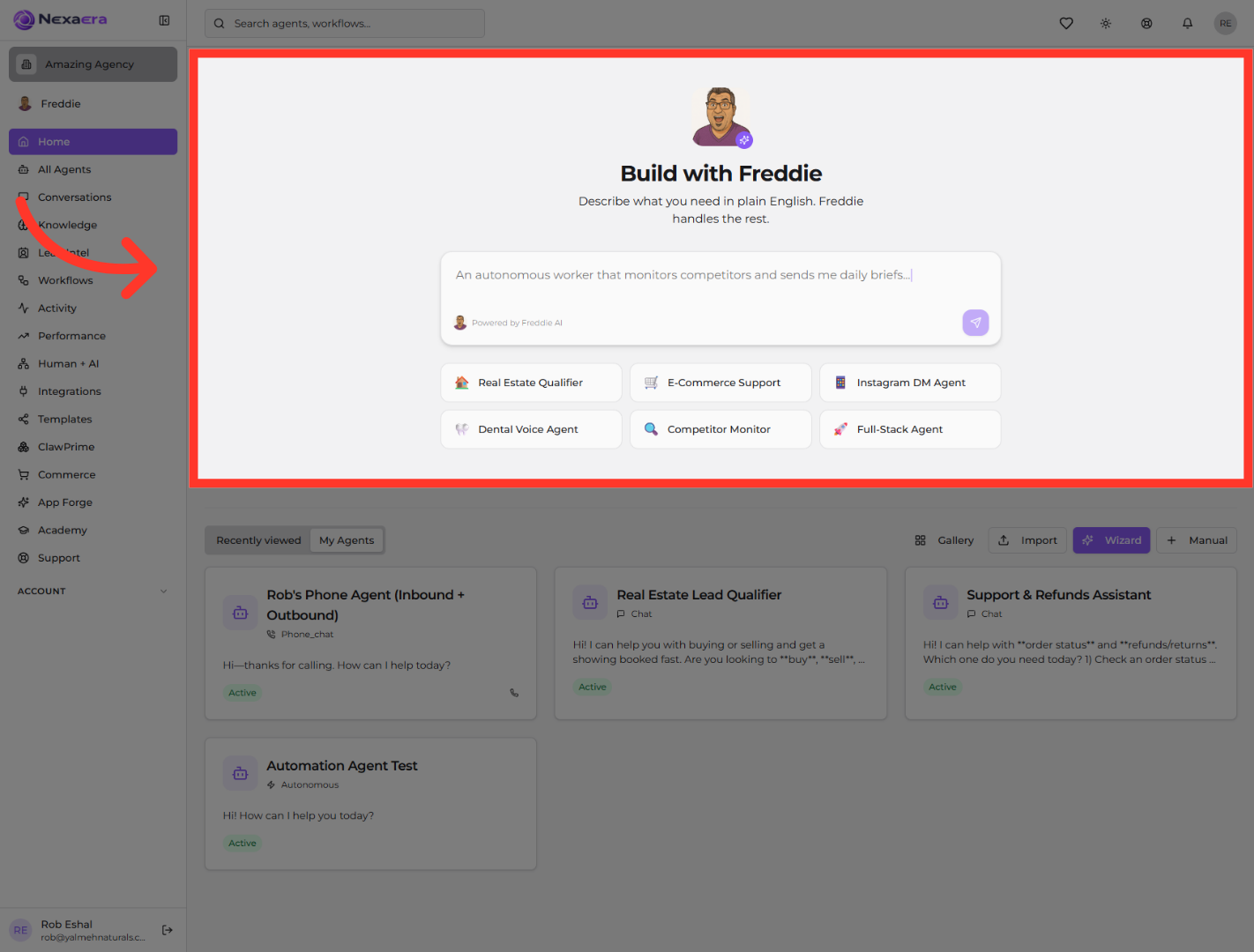The width and height of the screenshot is (1254, 952).
Task: Click the Freddie avatar above Build with Freddie
Action: 721,116
